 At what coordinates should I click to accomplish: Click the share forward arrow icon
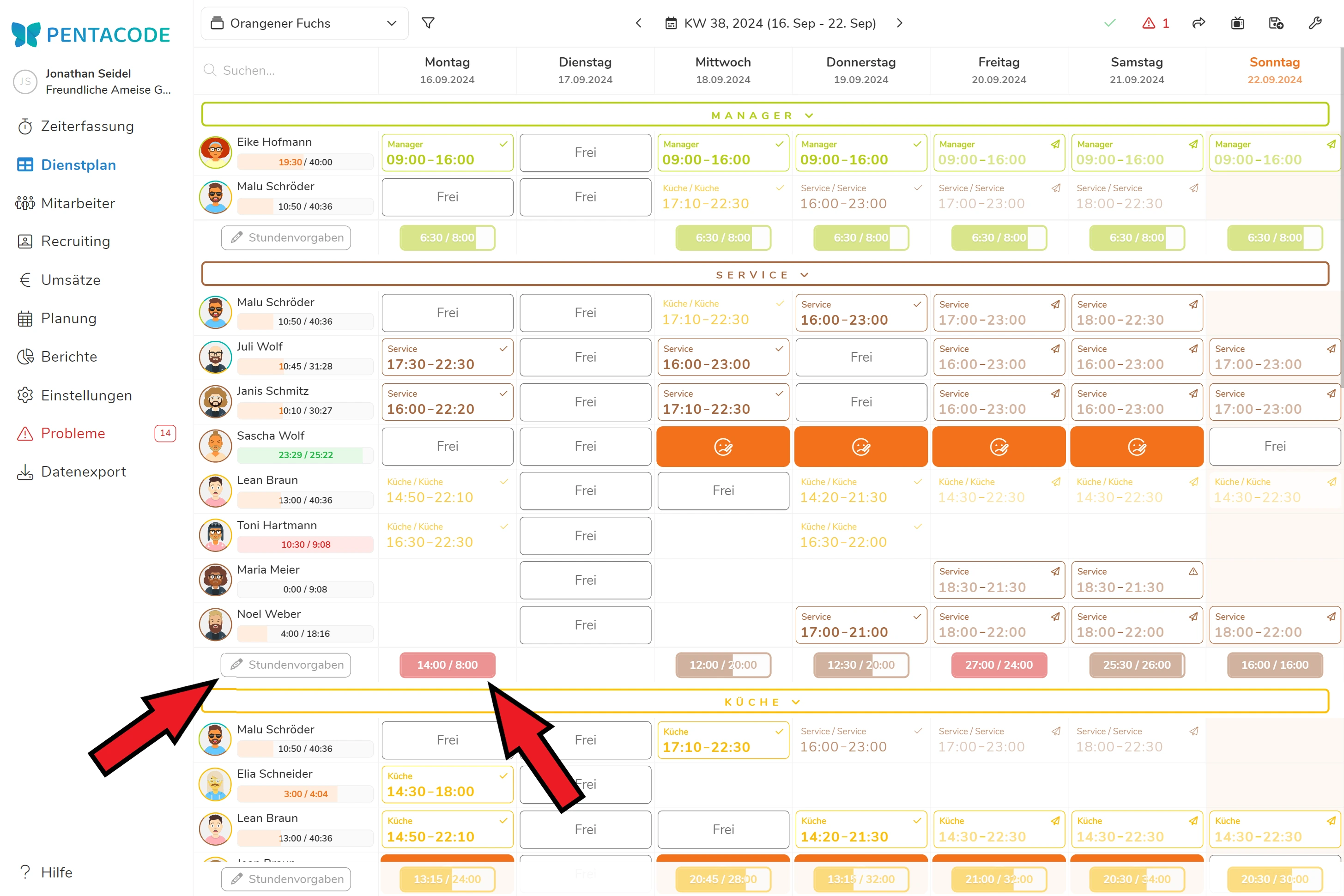tap(1199, 23)
